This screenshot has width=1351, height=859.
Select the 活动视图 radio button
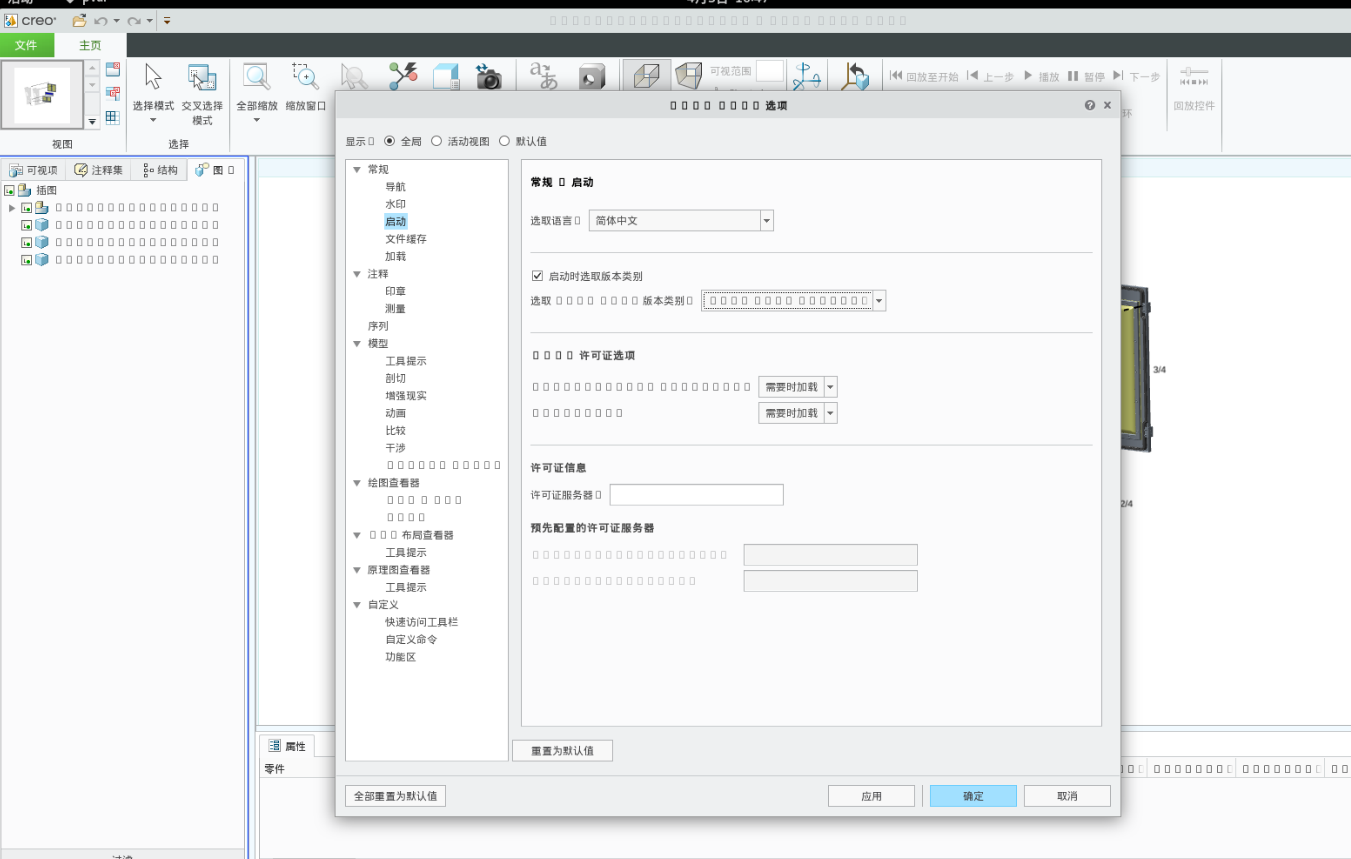click(437, 141)
